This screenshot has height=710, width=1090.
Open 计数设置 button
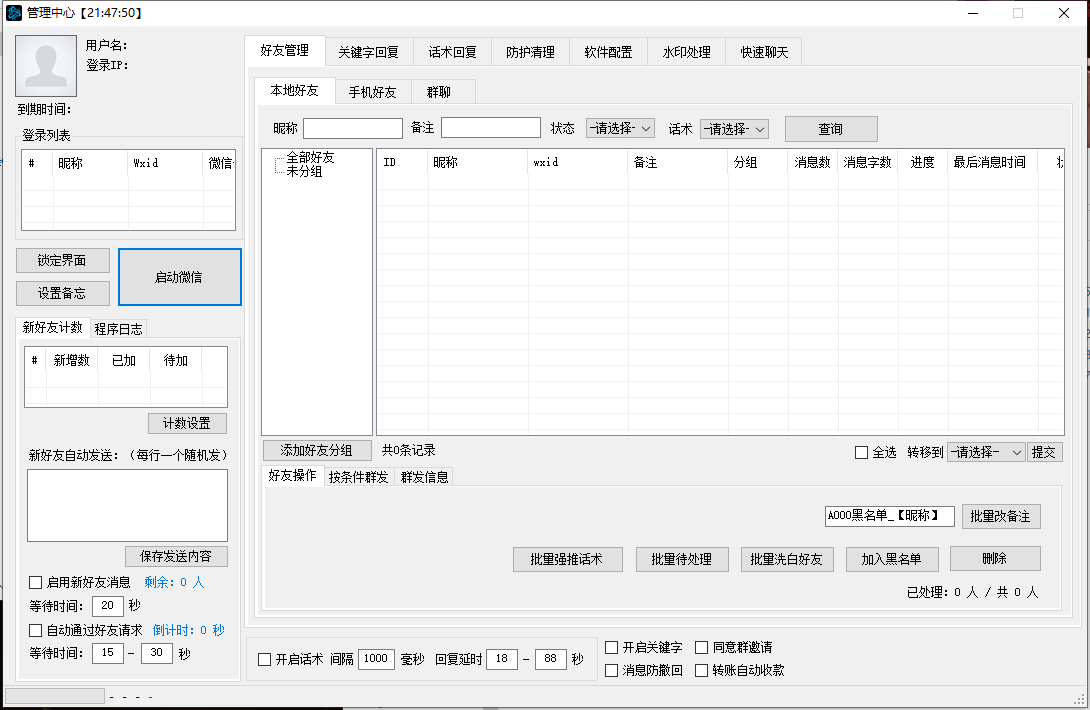187,423
